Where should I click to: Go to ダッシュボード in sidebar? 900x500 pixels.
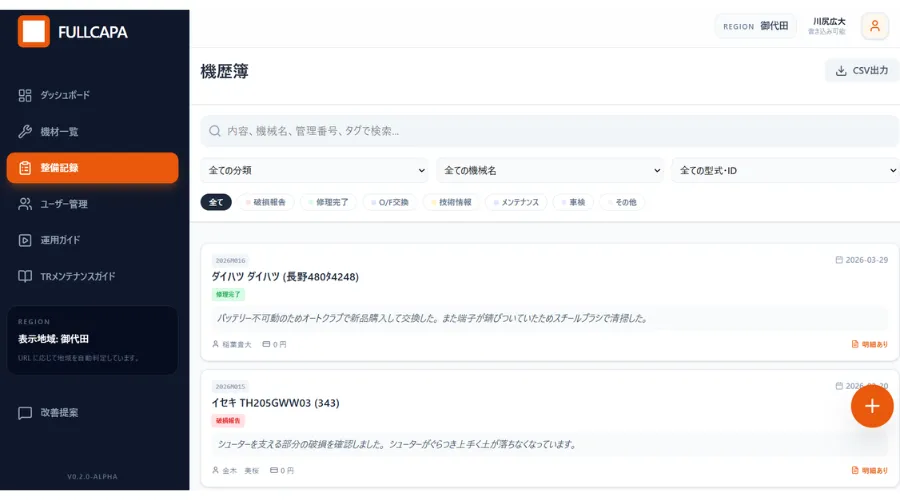click(65, 95)
